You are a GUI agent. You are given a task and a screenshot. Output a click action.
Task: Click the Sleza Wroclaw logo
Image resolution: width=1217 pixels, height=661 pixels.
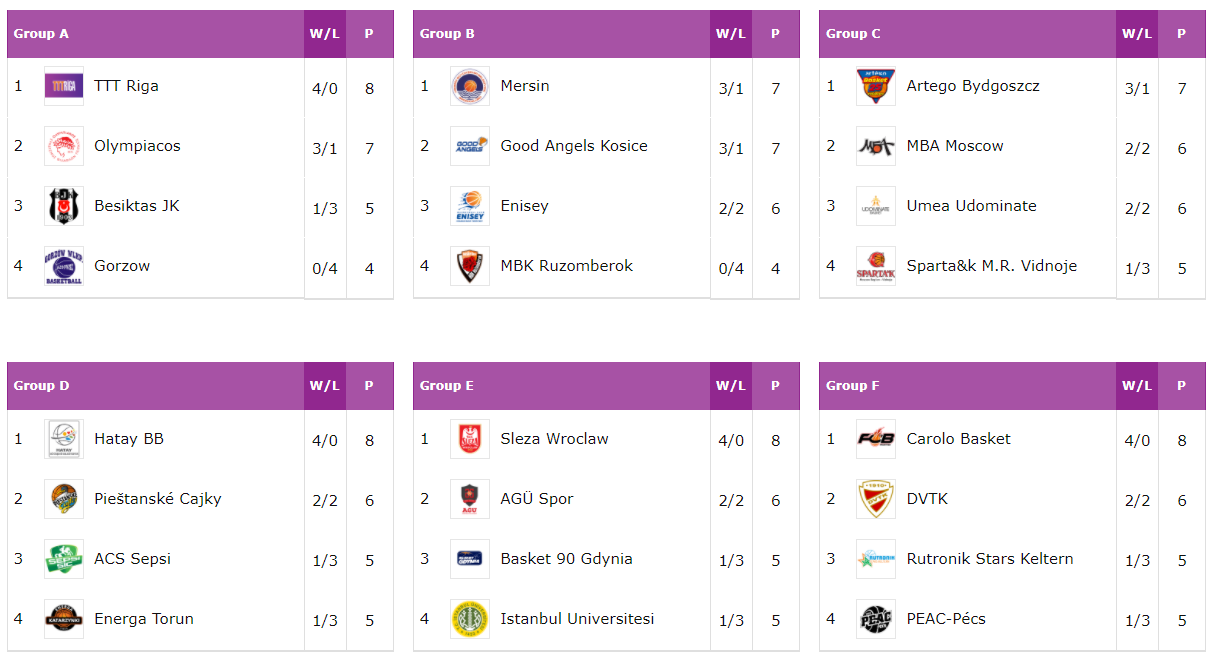(x=470, y=439)
